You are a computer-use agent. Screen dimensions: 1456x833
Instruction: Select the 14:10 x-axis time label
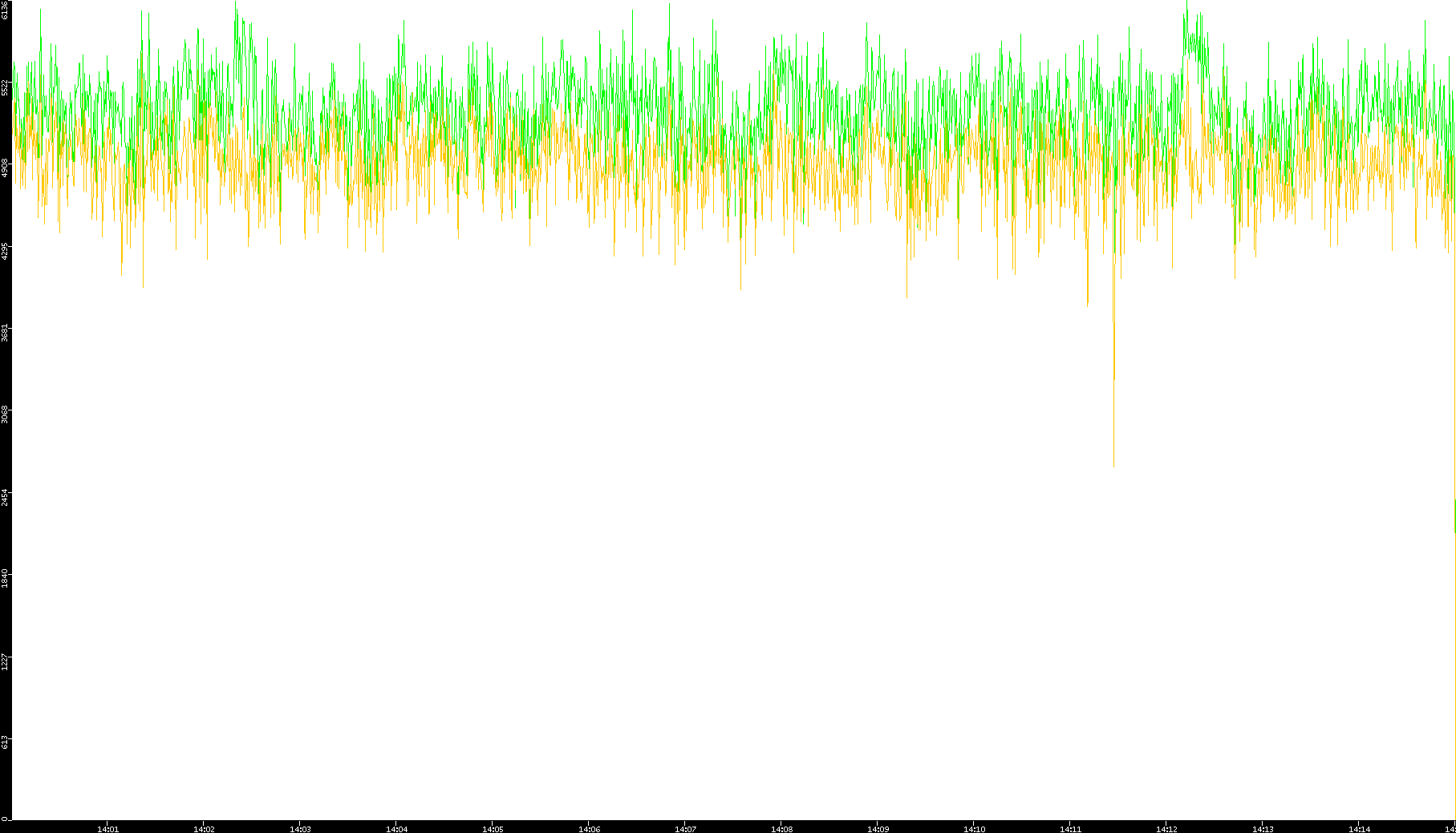(x=974, y=829)
